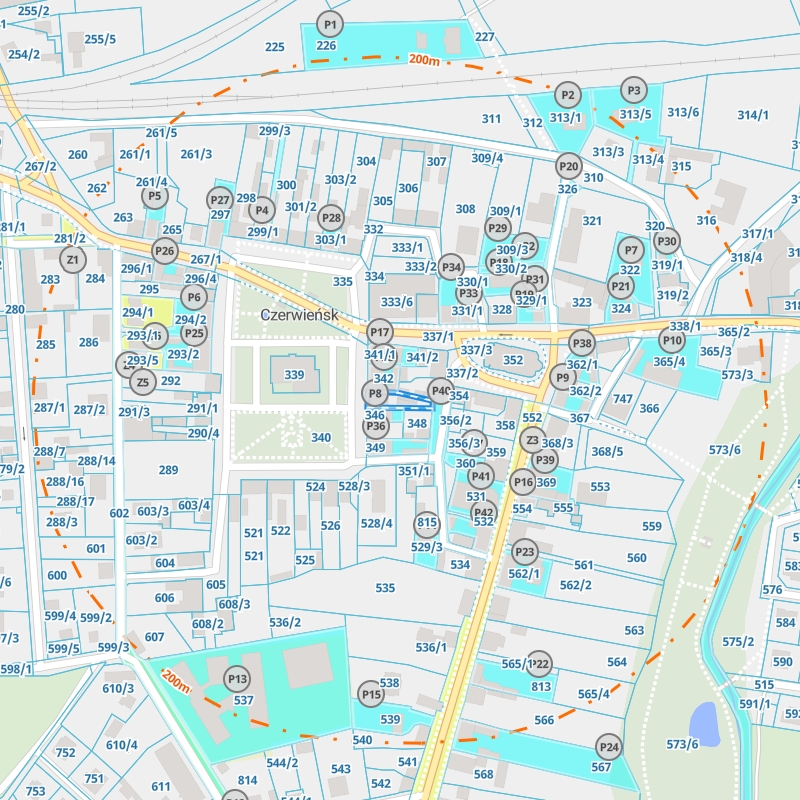Click the P15 marker near parcel 539
This screenshot has height=800, width=800.
click(371, 694)
